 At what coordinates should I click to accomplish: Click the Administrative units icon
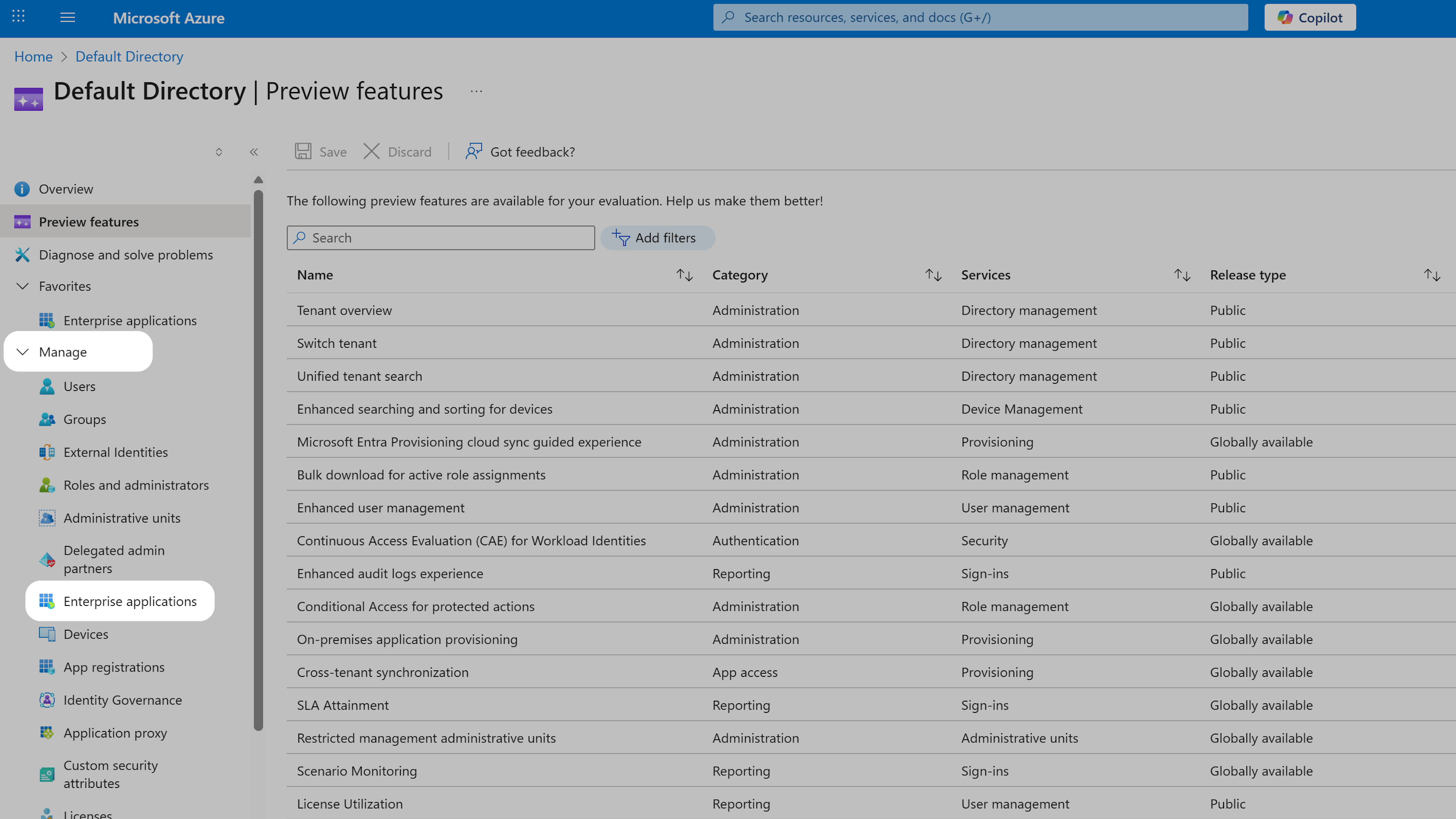coord(47,518)
